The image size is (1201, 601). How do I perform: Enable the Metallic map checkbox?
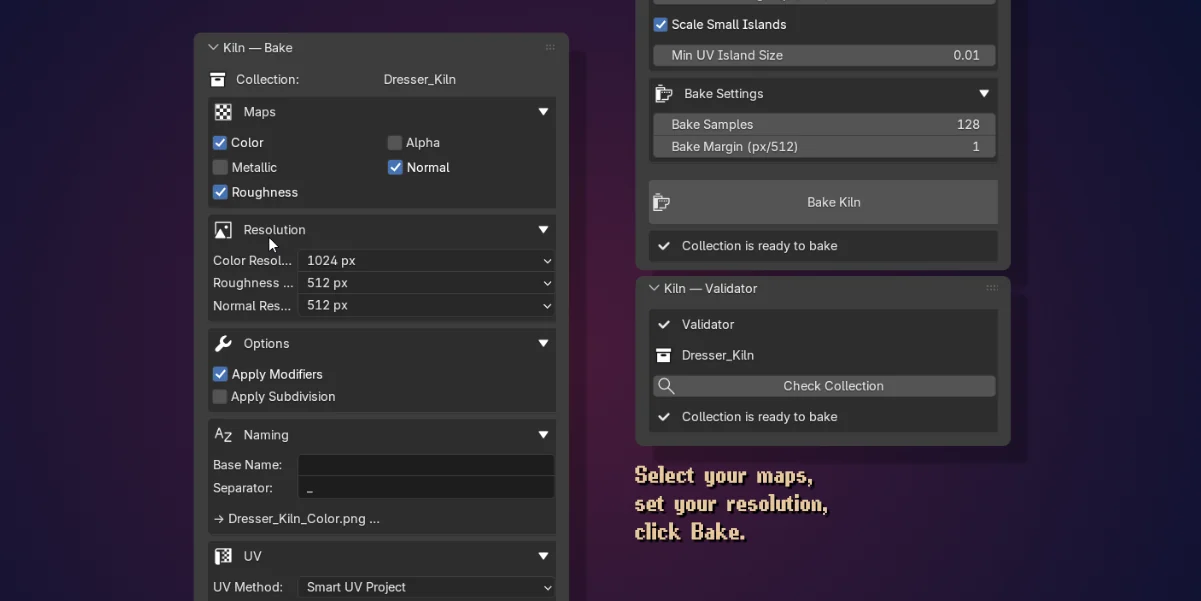(x=220, y=168)
